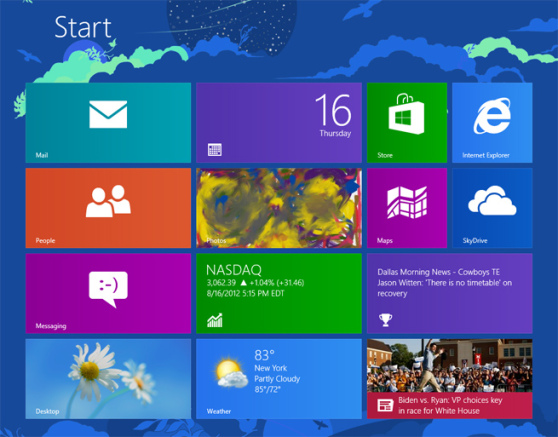Image resolution: width=558 pixels, height=437 pixels.
Task: Click the Partly Cloudy condition text
Action: coord(277,379)
